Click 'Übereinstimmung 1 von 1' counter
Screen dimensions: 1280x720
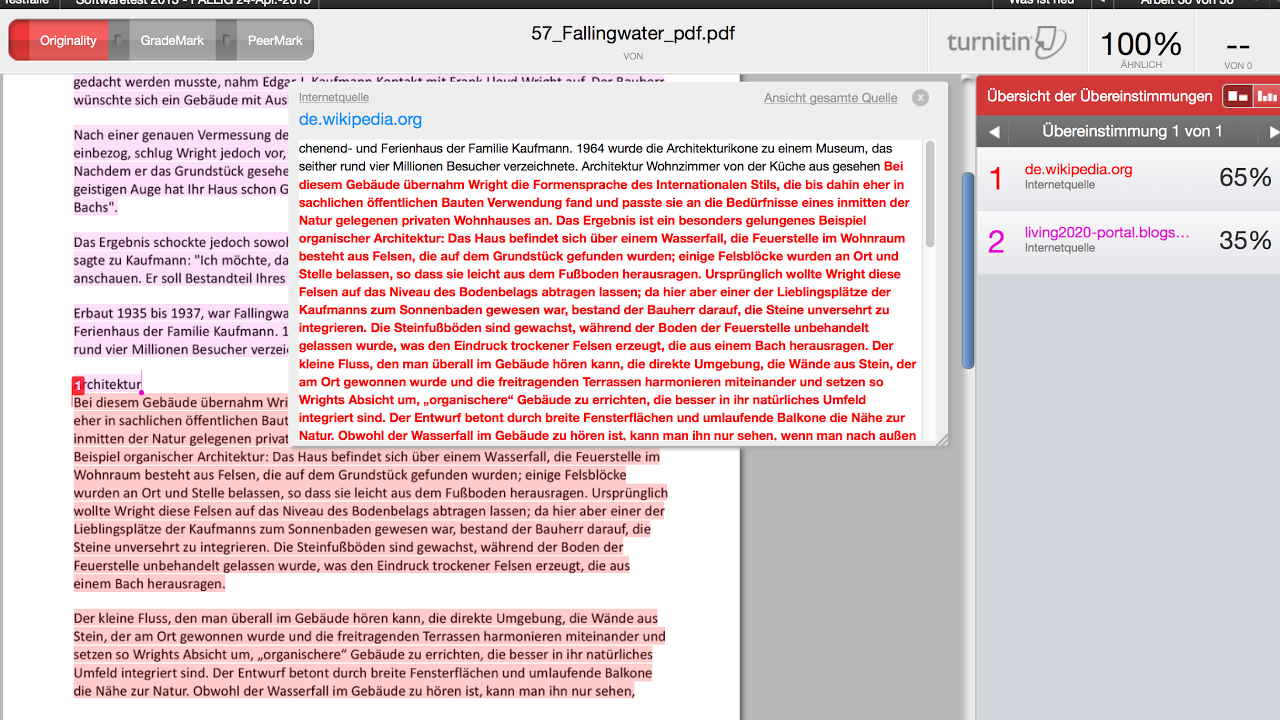1132,131
